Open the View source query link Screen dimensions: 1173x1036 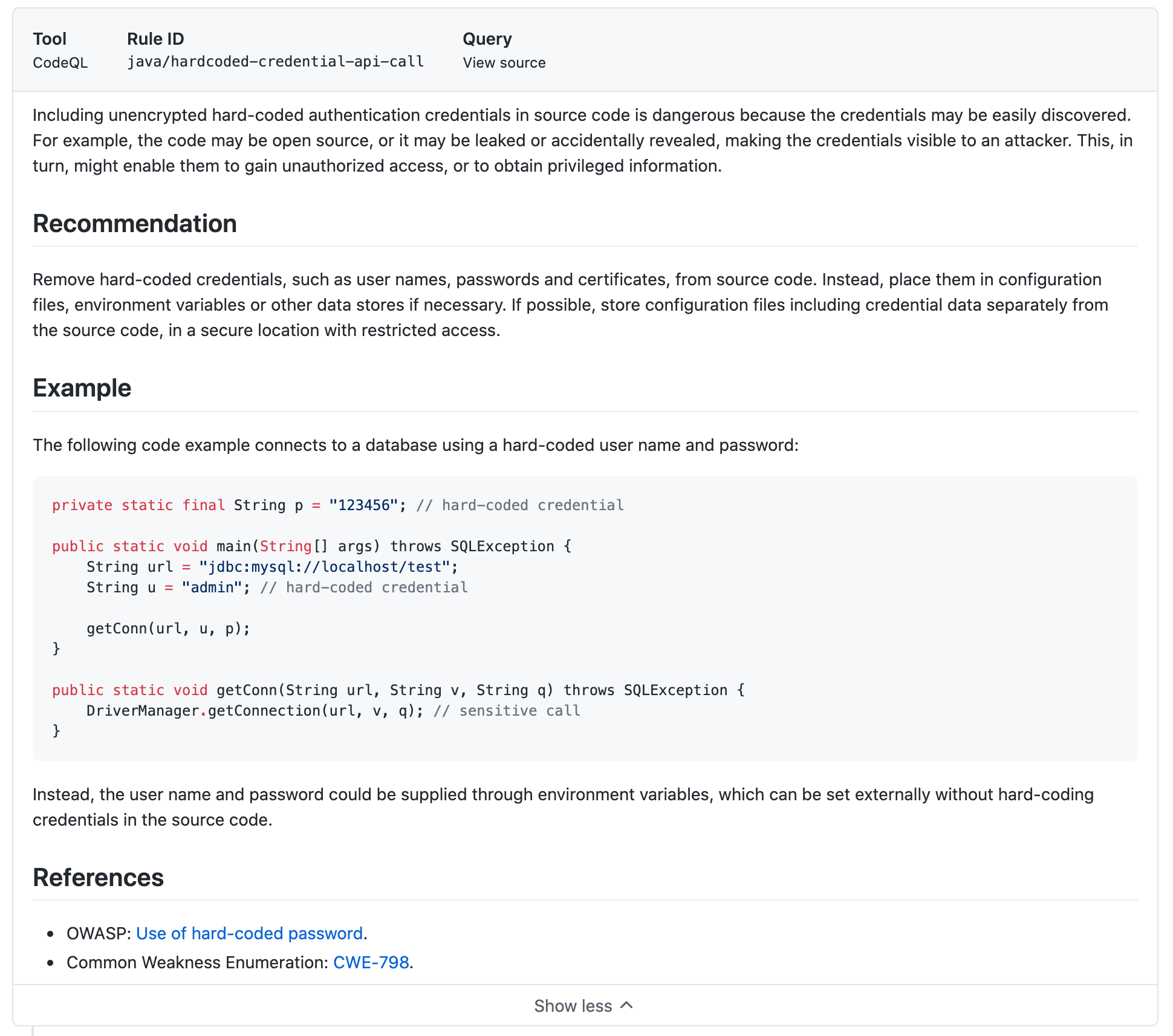(x=504, y=63)
